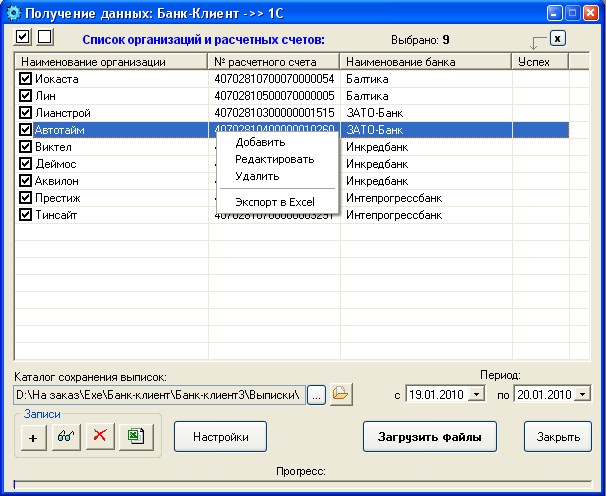606x496 pixels.
Task: Sort by Наименование банка column header
Action: point(426,62)
